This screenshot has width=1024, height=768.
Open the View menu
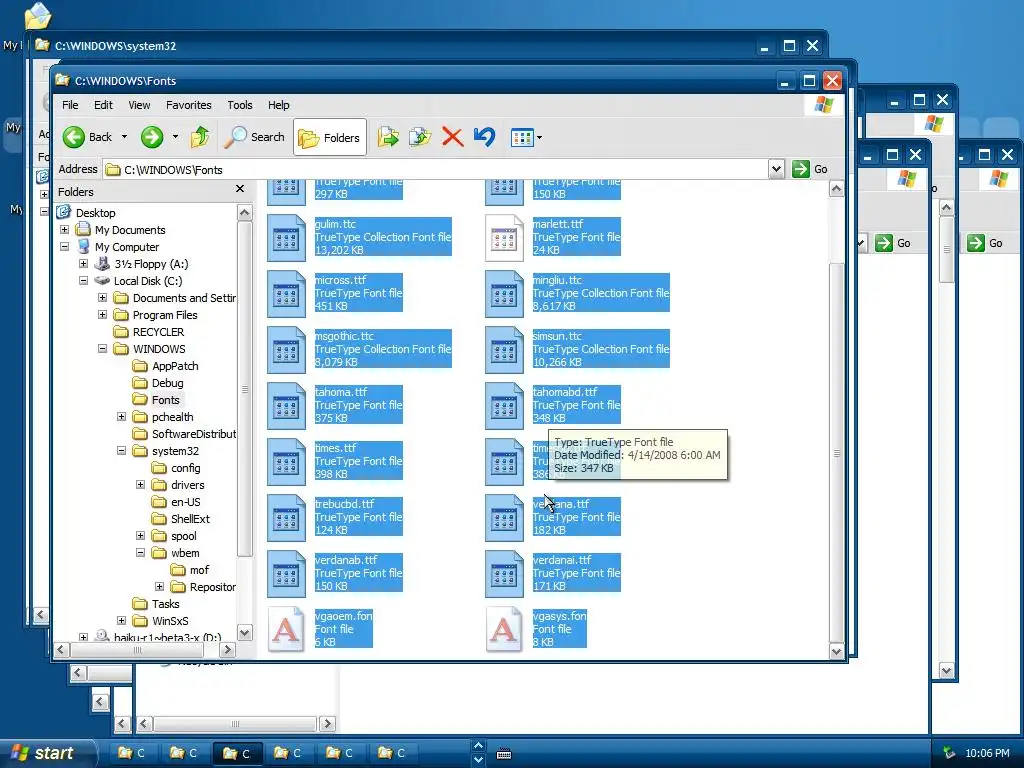click(x=139, y=105)
